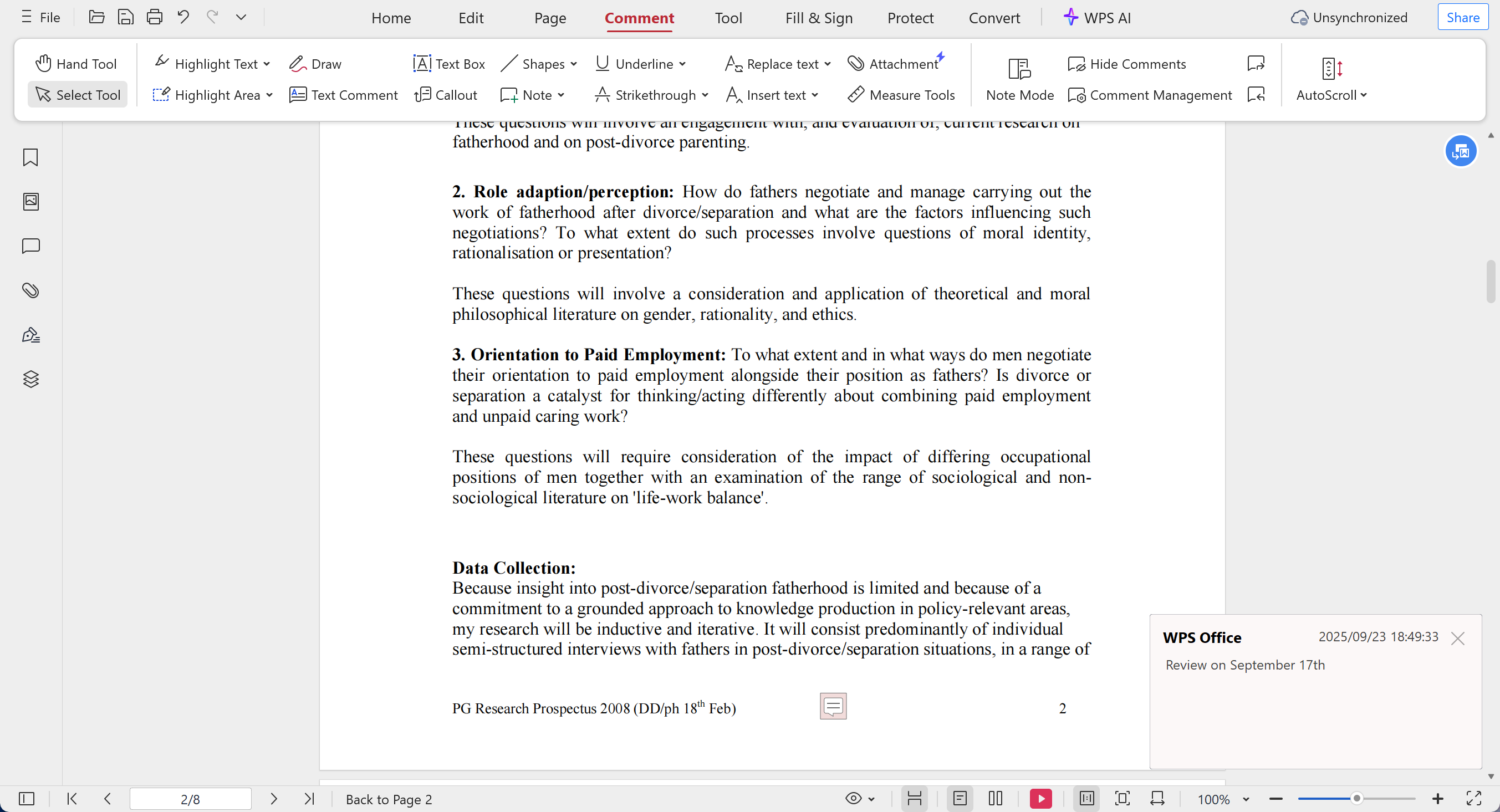
Task: Switch to the Home tab
Action: coord(391,18)
